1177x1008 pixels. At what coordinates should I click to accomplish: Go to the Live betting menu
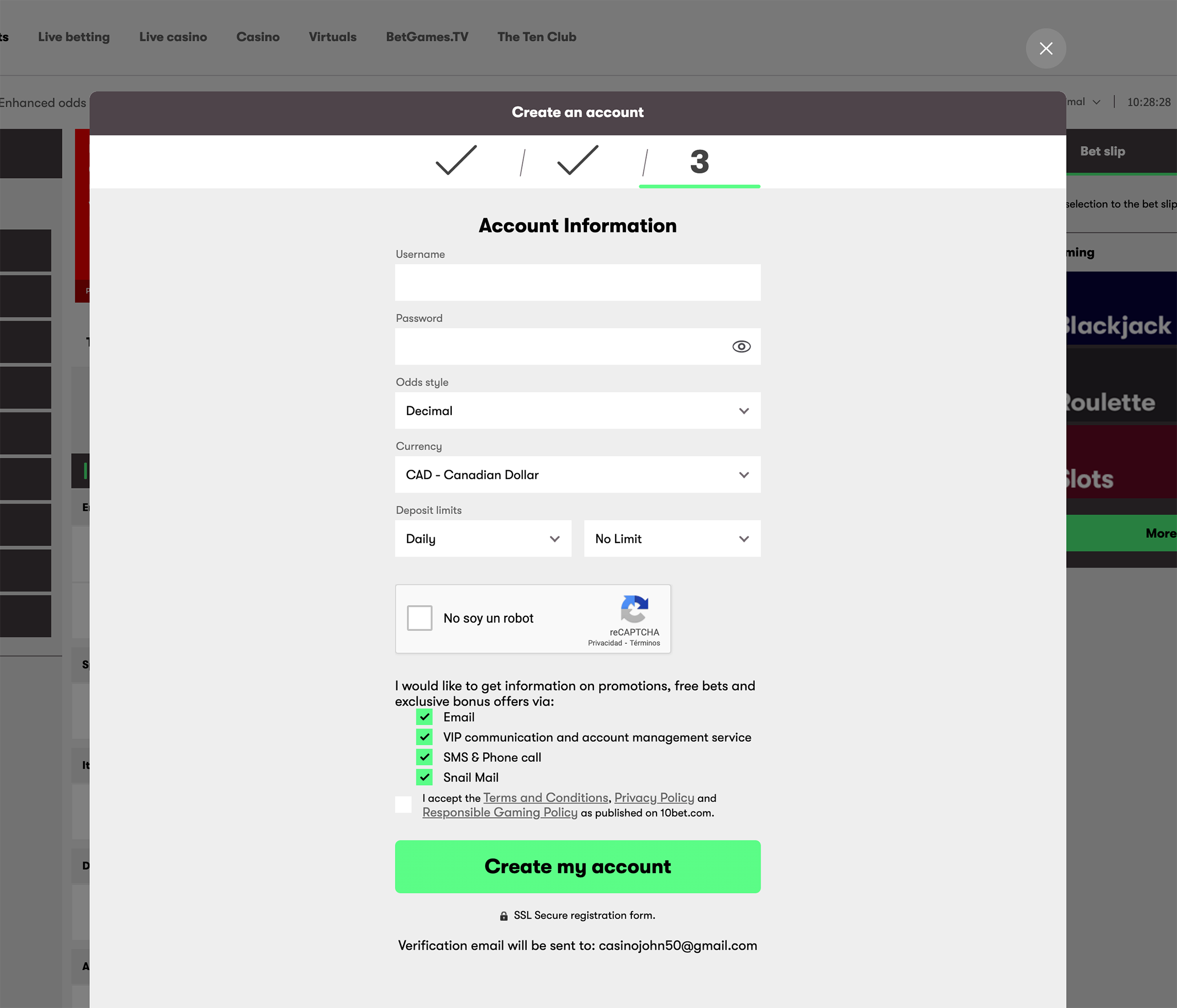point(74,37)
